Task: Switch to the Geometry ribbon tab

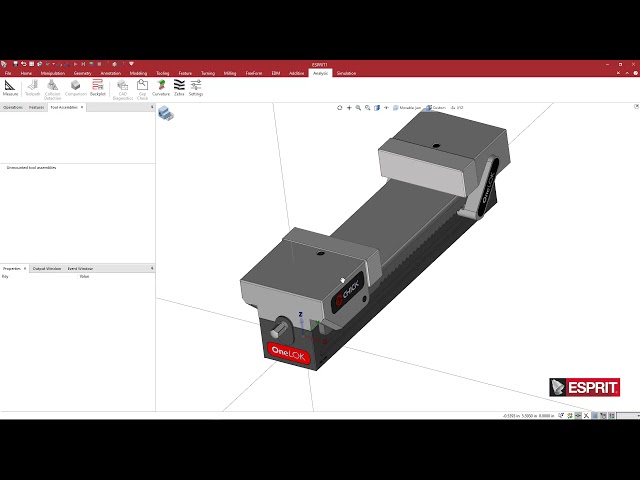Action: (x=82, y=73)
